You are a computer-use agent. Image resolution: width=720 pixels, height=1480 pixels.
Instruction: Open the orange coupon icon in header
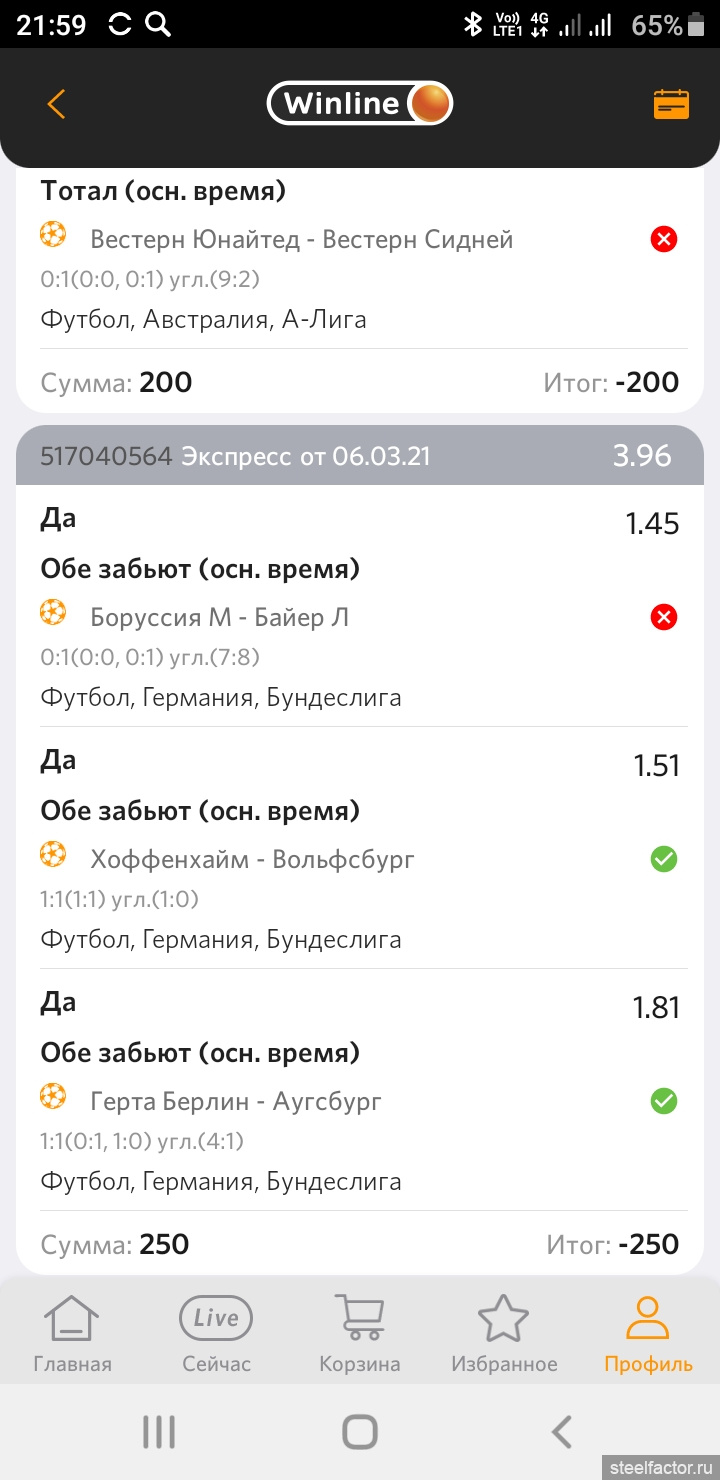pos(671,104)
